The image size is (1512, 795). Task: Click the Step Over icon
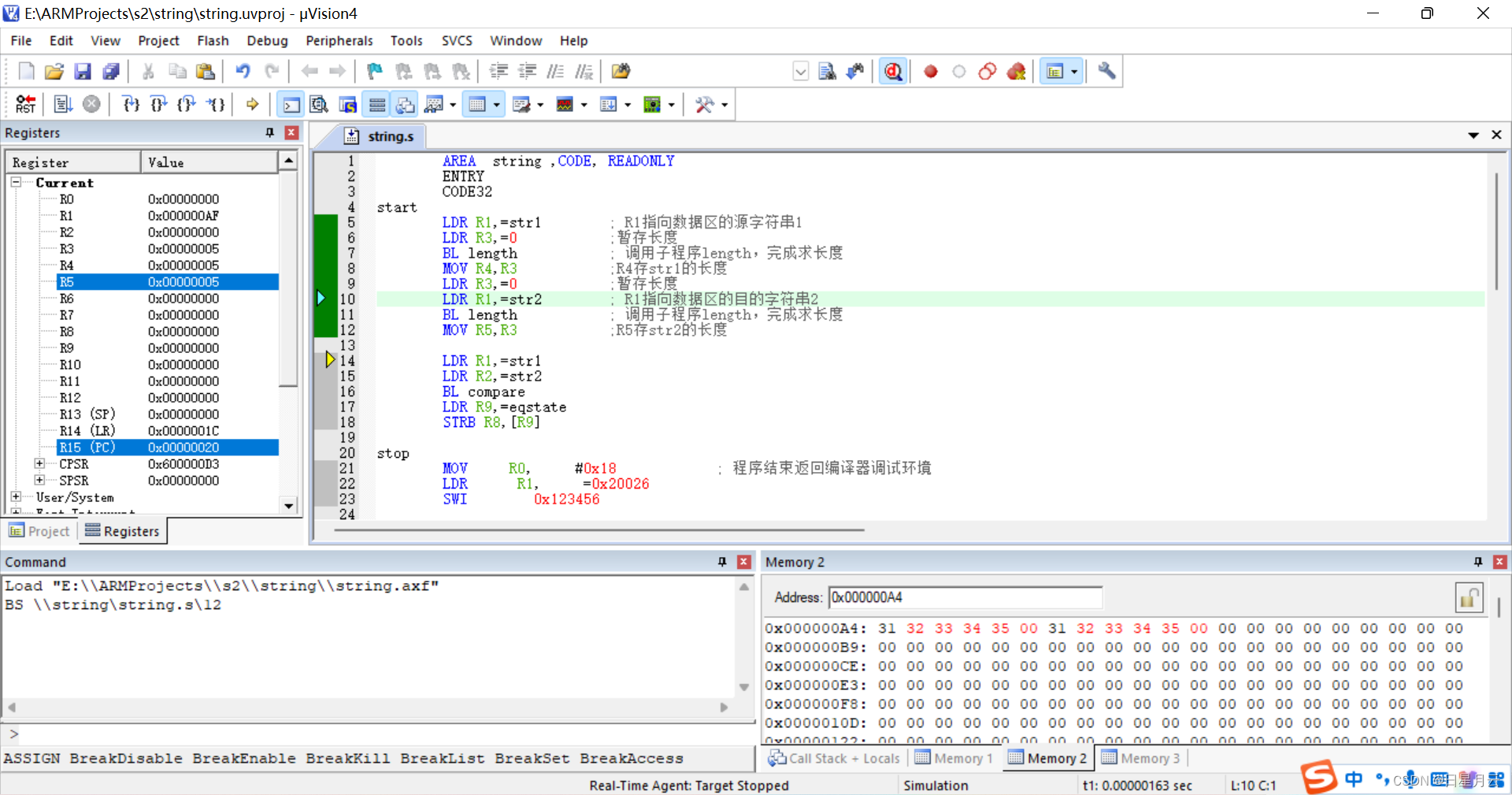click(159, 104)
